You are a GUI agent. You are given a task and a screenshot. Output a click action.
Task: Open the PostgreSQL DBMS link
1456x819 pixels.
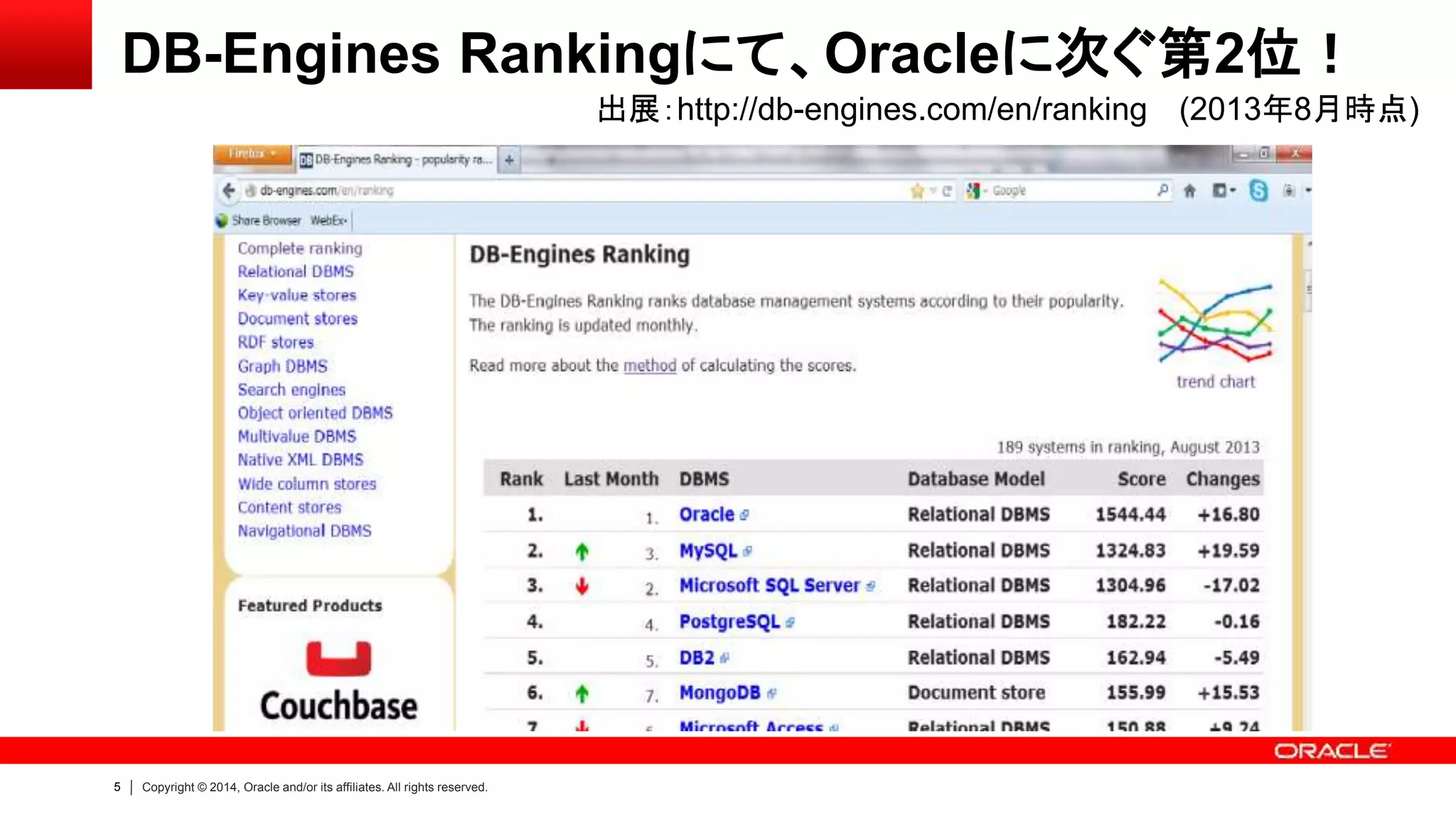(729, 622)
